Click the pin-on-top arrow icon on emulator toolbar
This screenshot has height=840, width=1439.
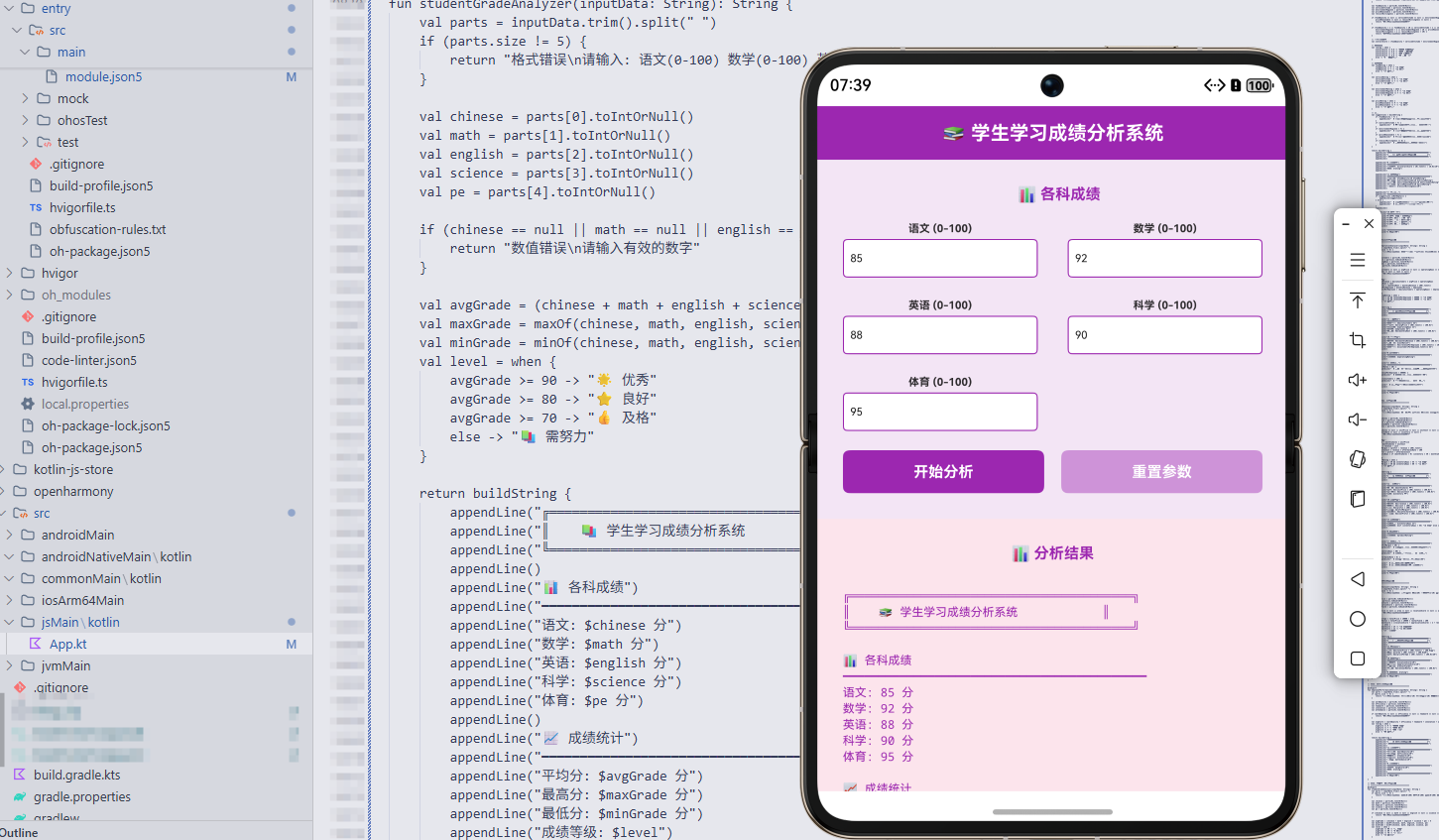click(1357, 300)
